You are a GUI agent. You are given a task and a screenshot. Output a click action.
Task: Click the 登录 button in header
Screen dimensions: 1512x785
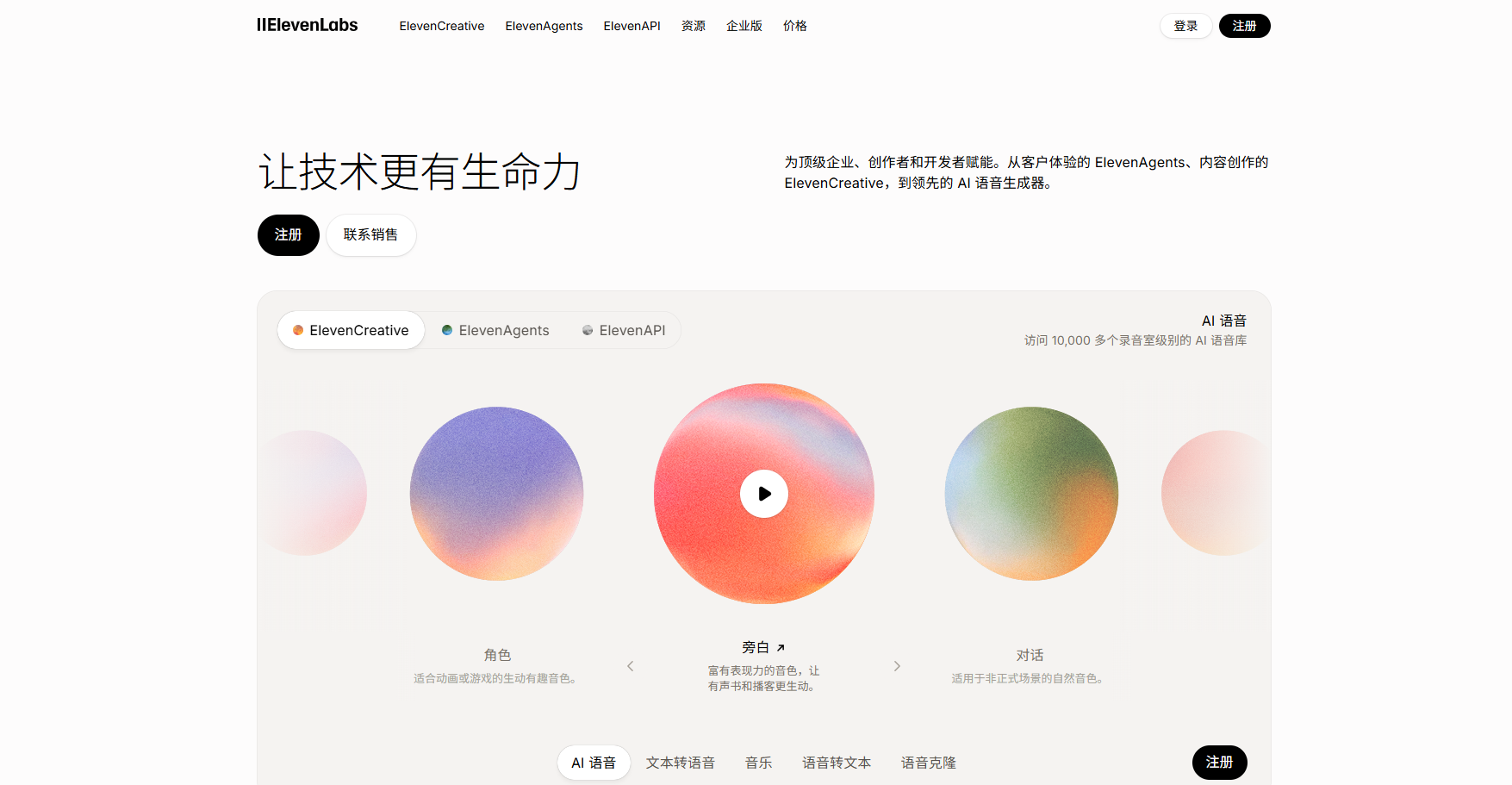(1185, 26)
